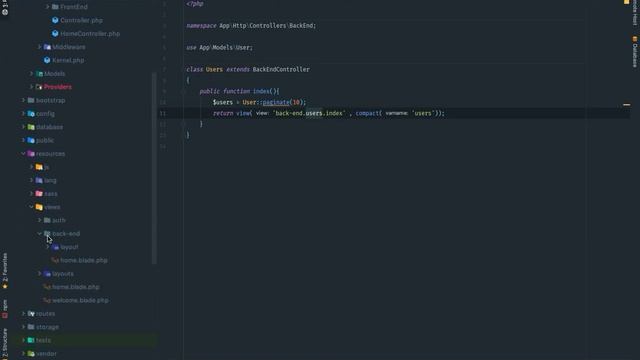The width and height of the screenshot is (640, 360).
Task: Expand the tests folder
Action: (x=23, y=340)
